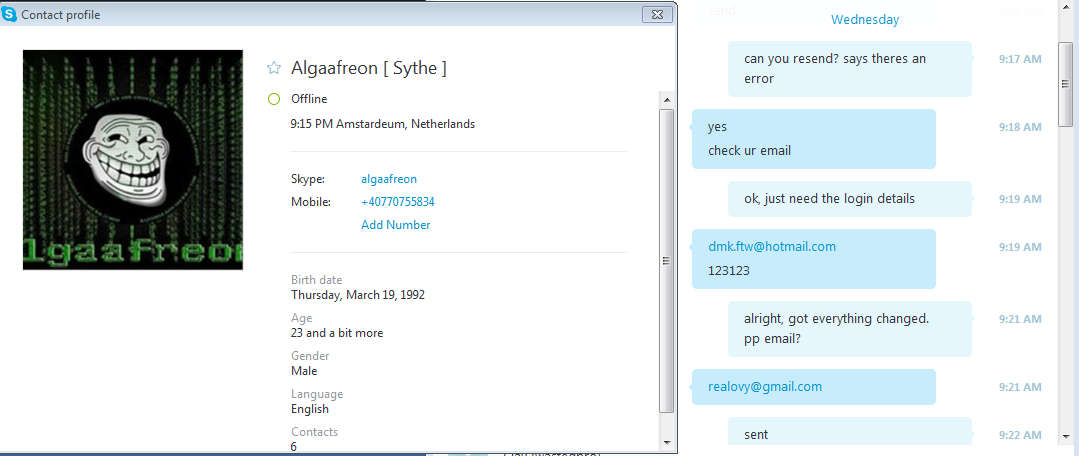Select the 'sent' chat message
This screenshot has width=1079, height=456.
click(x=850, y=433)
